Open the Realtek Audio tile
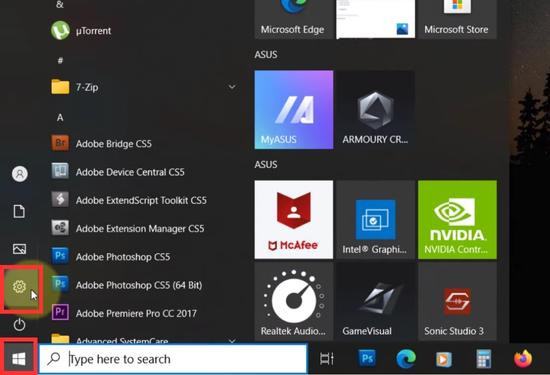 coord(294,301)
